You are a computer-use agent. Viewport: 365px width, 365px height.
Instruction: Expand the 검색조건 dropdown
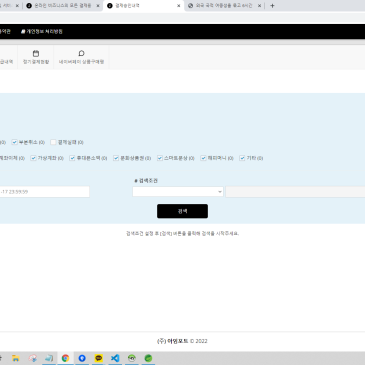click(178, 192)
